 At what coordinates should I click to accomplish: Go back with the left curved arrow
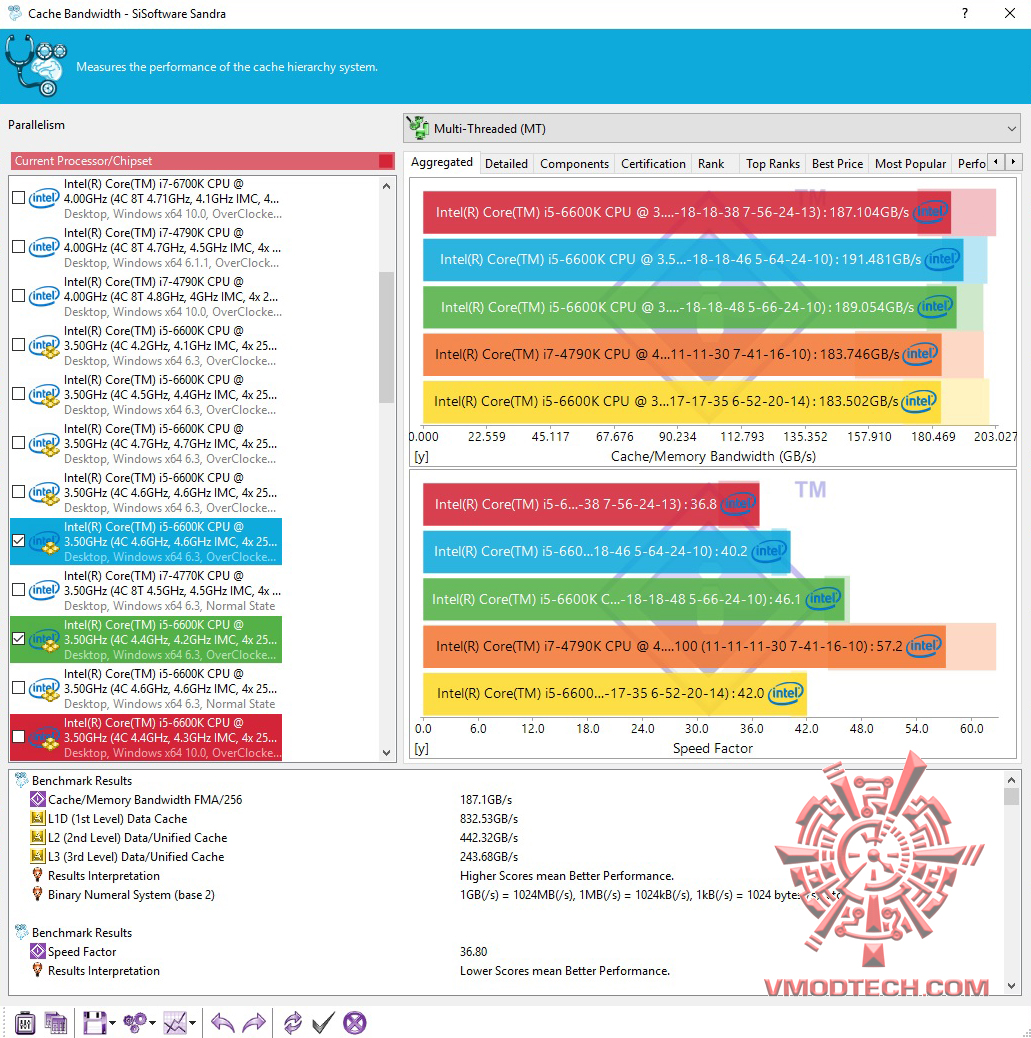(x=222, y=1023)
